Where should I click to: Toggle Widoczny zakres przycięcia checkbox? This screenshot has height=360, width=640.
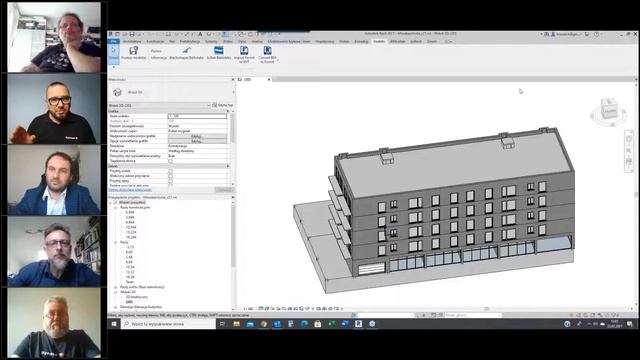point(171,176)
